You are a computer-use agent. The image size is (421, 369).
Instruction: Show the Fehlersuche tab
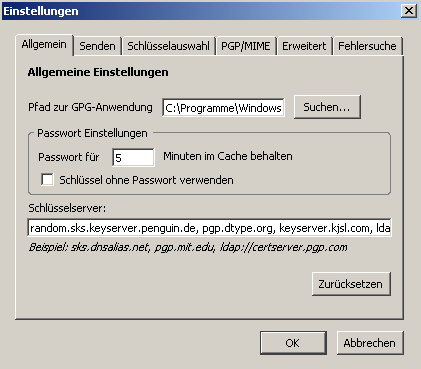click(367, 46)
